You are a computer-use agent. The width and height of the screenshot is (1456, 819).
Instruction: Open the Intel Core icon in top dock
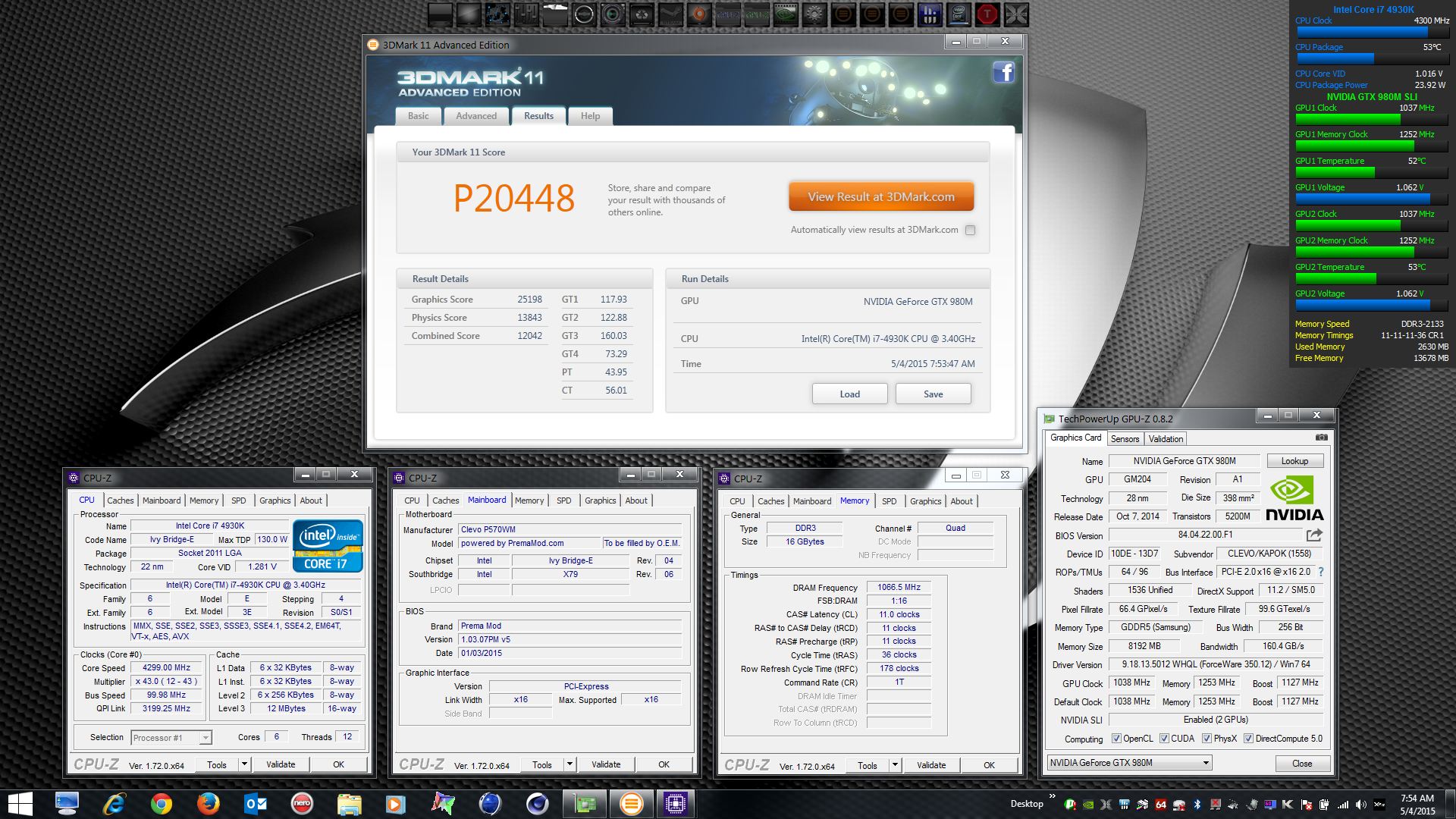pos(959,14)
